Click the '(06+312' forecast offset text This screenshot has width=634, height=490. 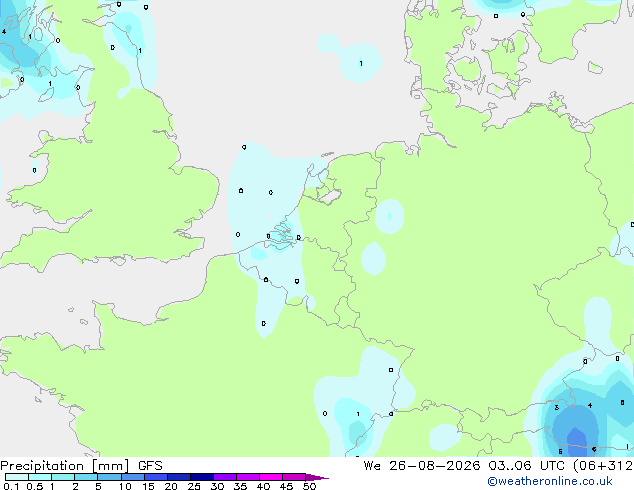point(603,466)
